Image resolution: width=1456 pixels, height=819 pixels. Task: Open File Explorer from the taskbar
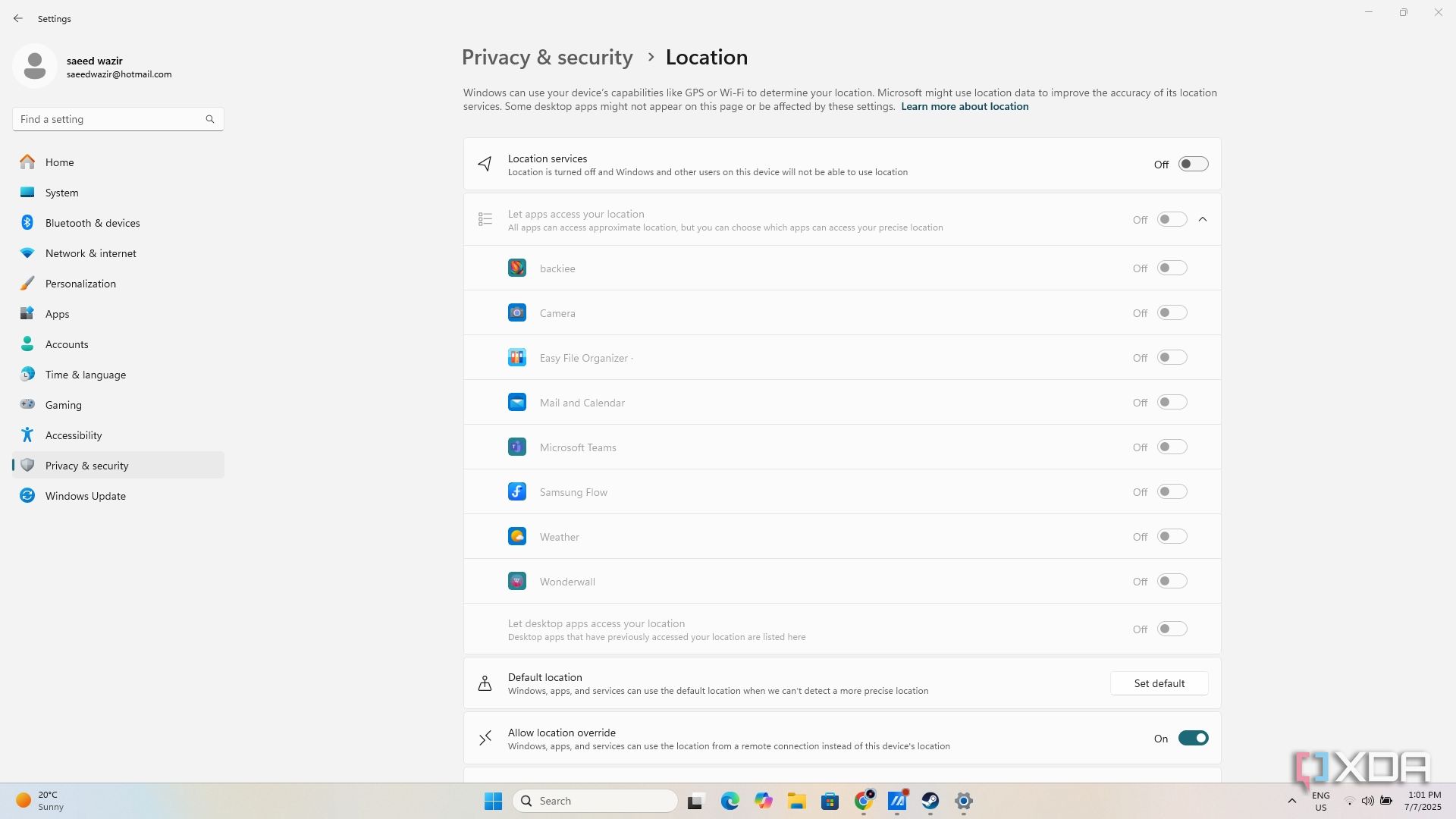point(796,801)
